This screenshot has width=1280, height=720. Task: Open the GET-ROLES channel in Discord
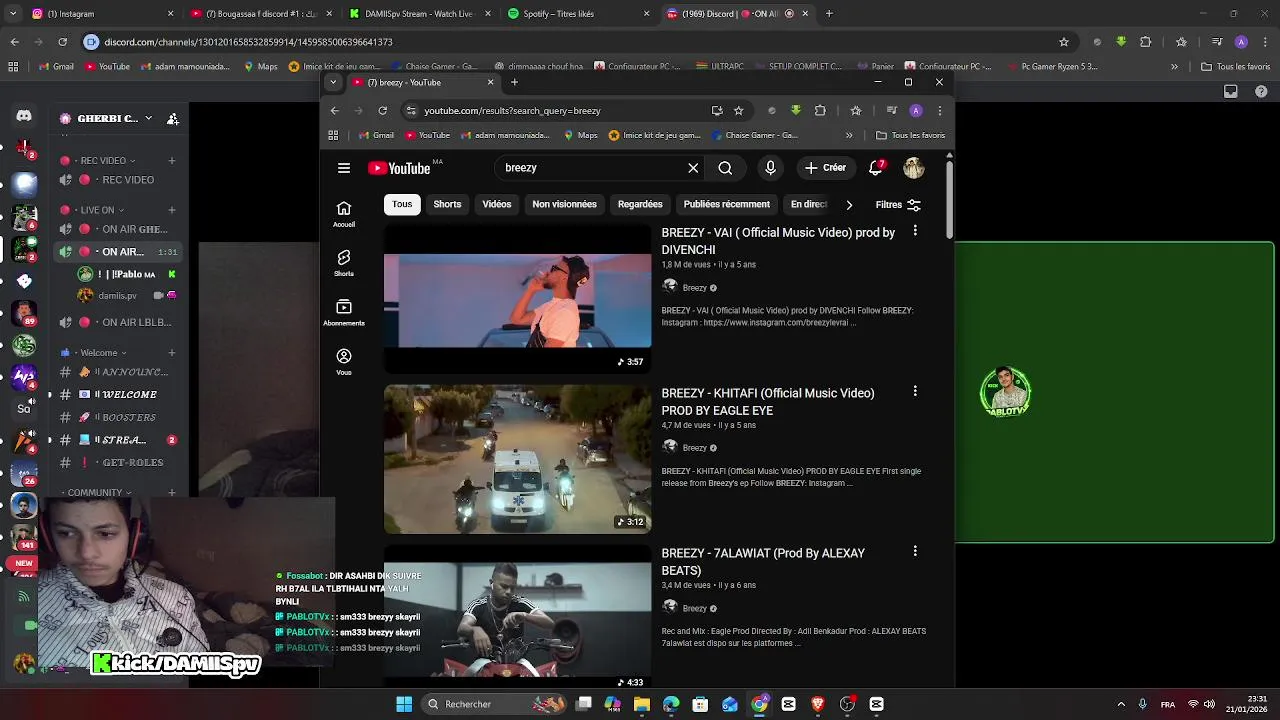[118, 462]
